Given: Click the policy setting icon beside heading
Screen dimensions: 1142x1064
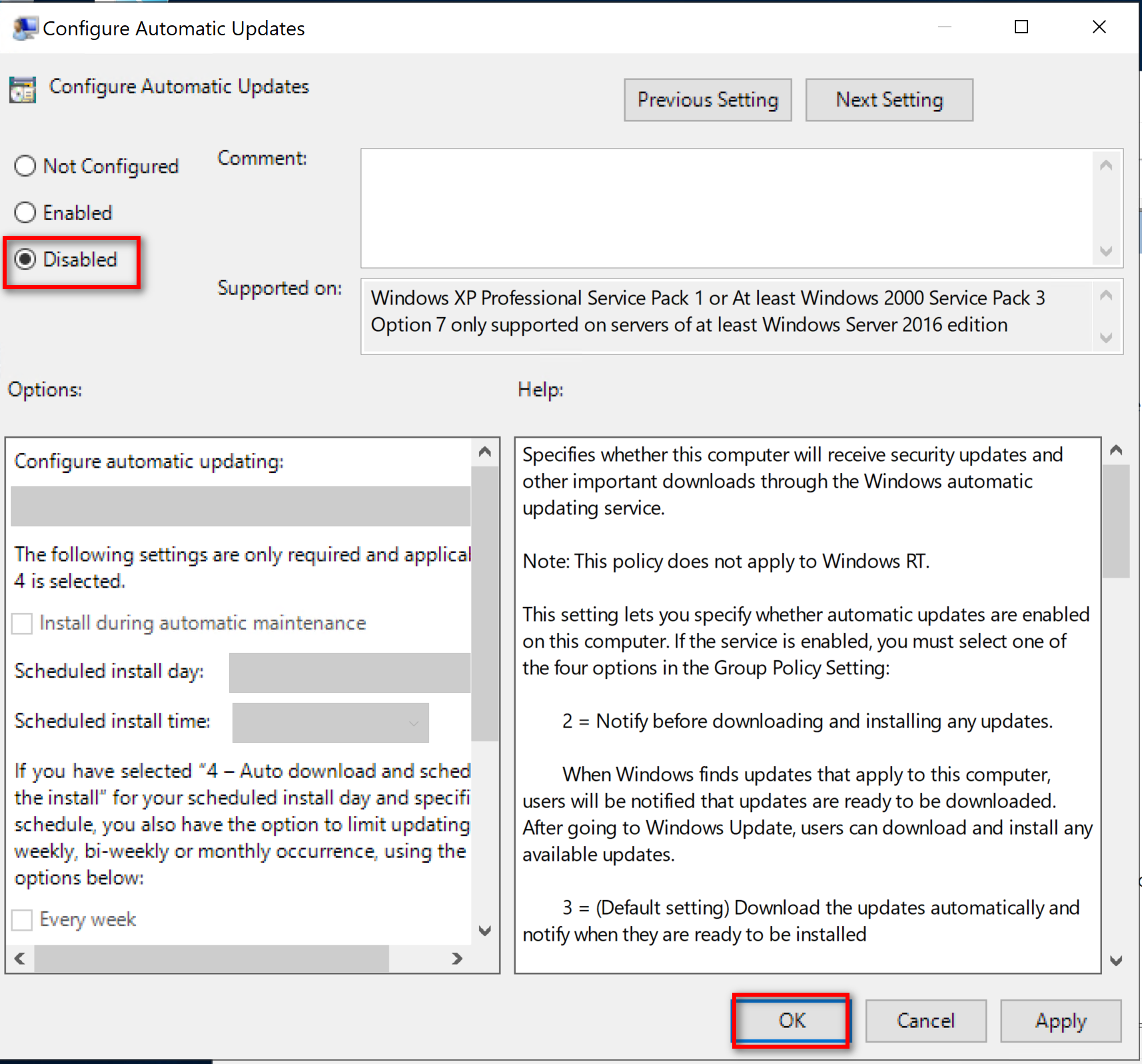Looking at the screenshot, I should point(22,90).
